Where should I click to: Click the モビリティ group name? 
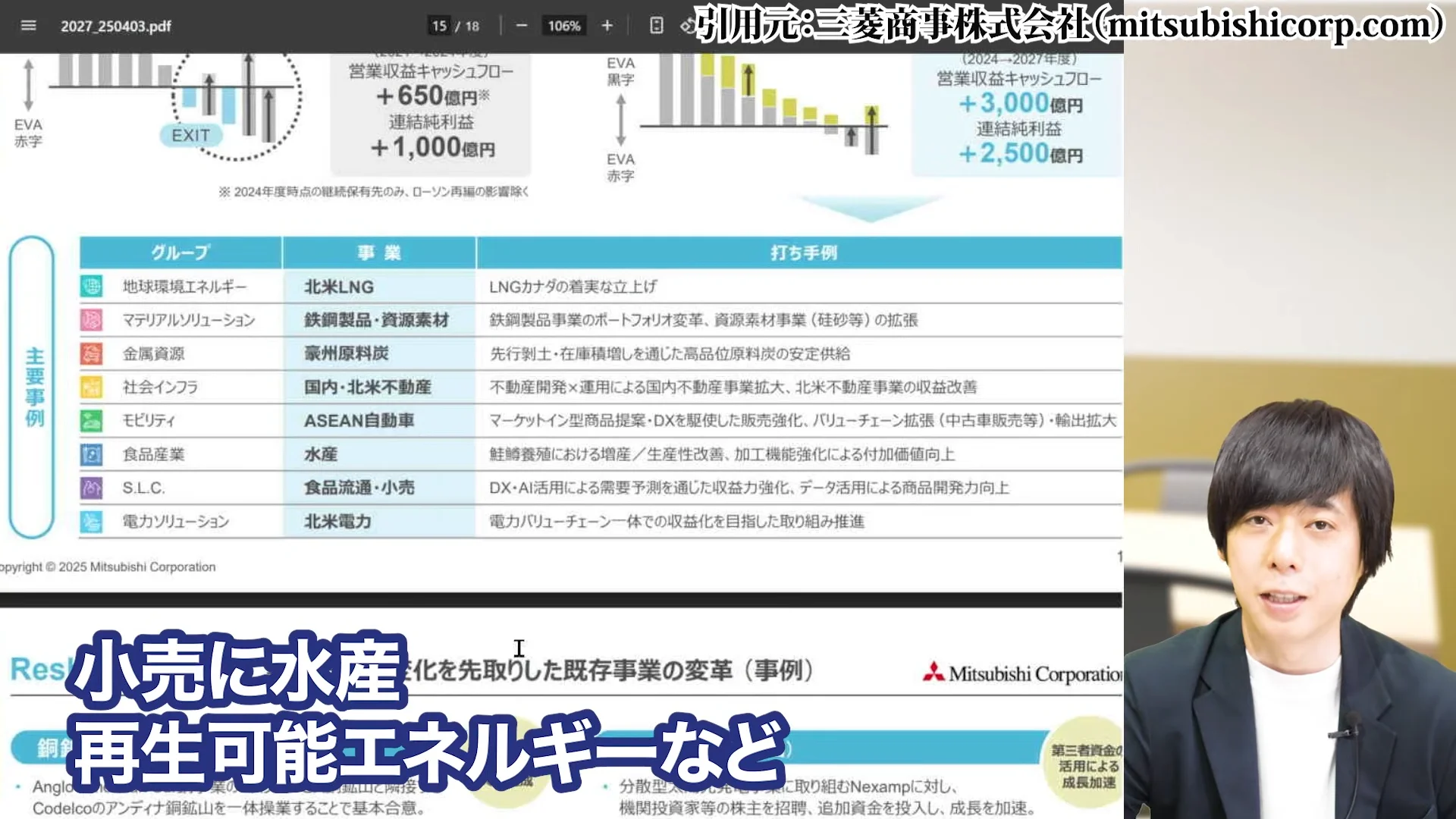click(x=149, y=421)
